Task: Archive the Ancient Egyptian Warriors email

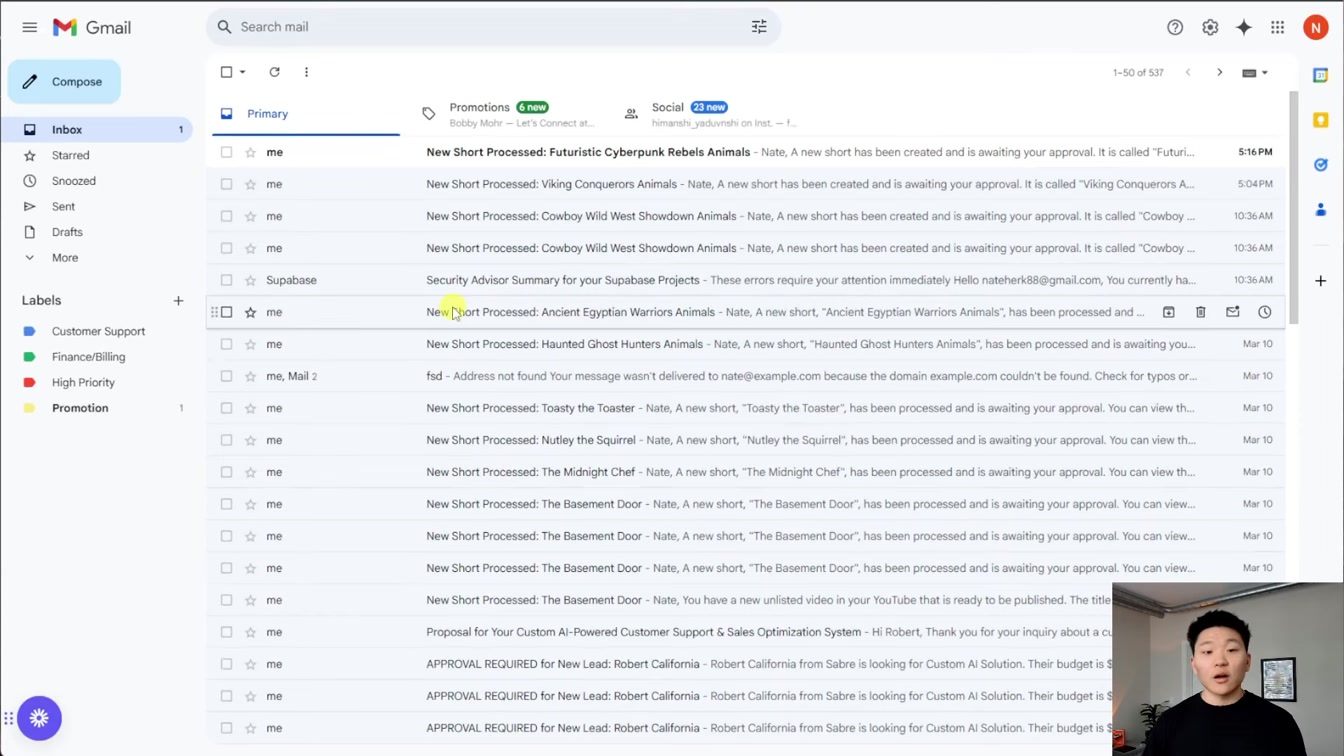Action: click(x=1168, y=312)
